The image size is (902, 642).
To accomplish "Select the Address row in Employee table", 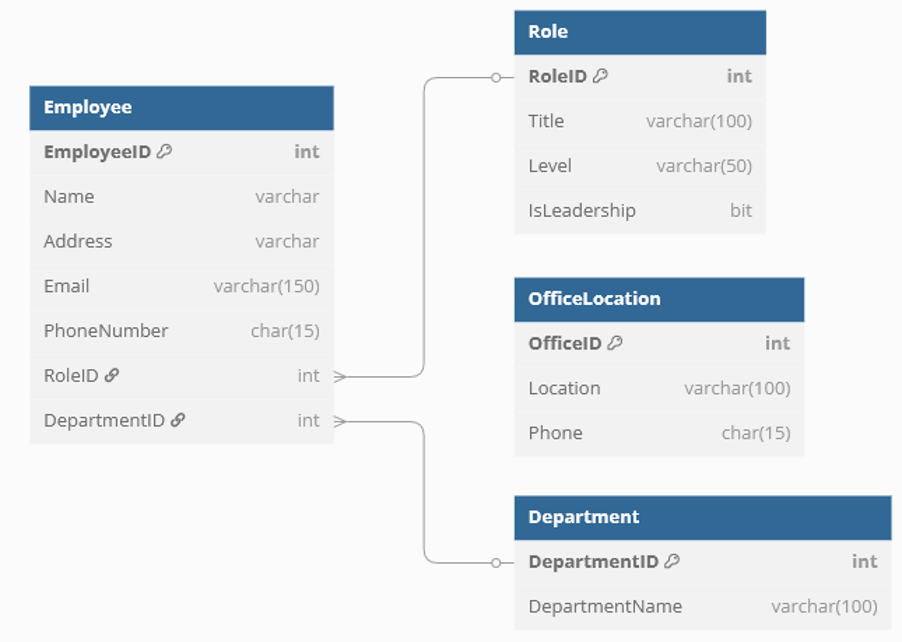I will click(181, 242).
